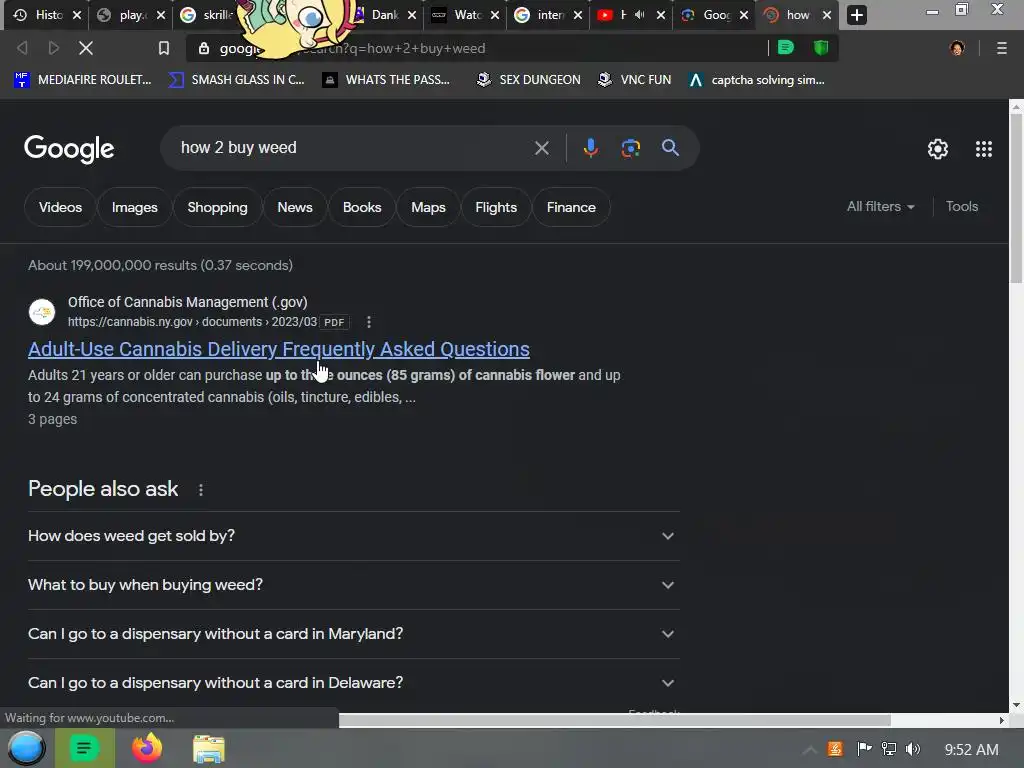Open the Google apps grid
Screen dimensions: 1024x768
(984, 149)
